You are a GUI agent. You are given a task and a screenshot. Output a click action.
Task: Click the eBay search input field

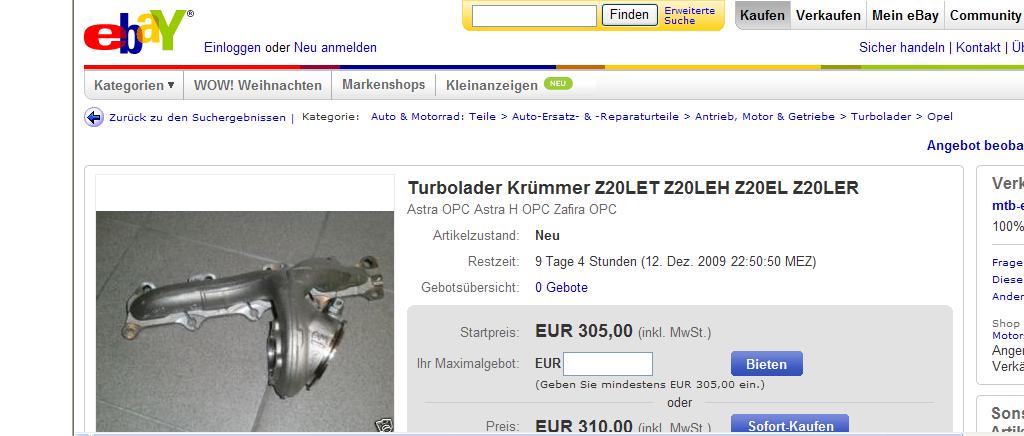pos(534,15)
